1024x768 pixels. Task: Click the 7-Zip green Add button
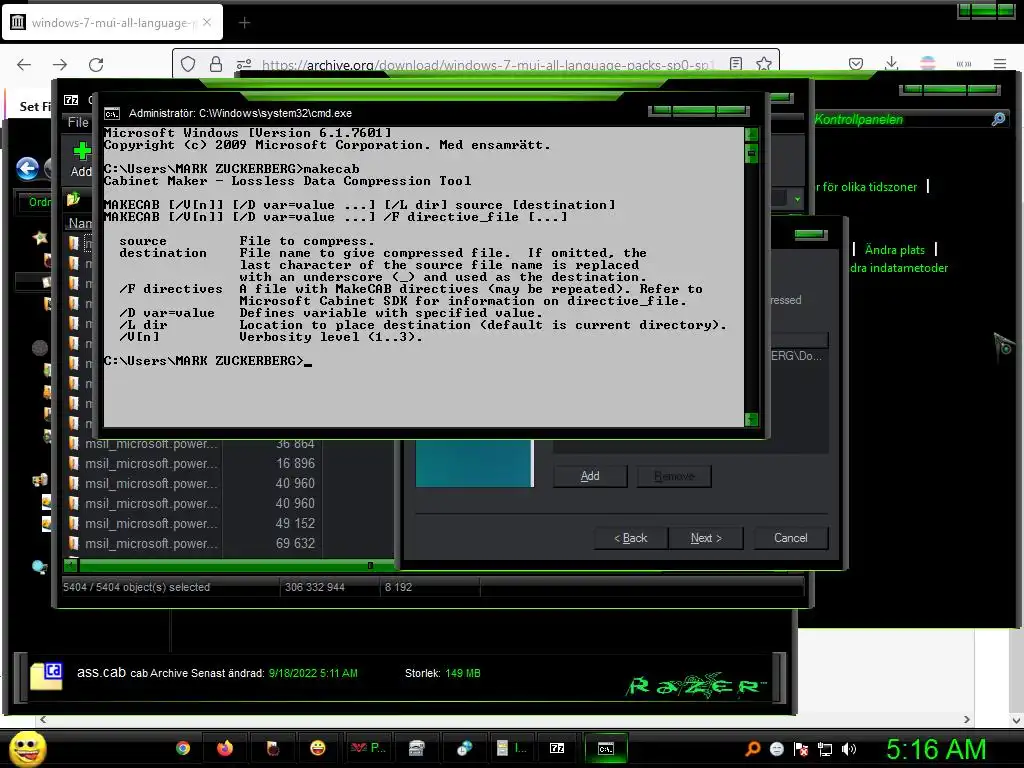pyautogui.click(x=81, y=159)
